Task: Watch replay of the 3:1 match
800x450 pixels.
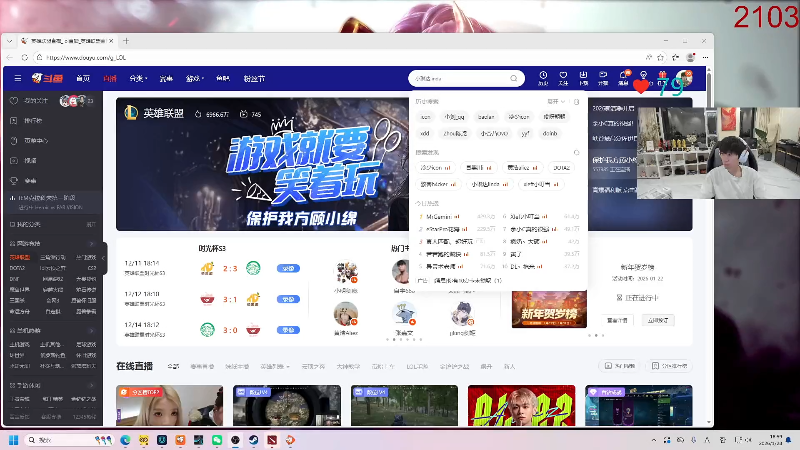Action: 288,299
